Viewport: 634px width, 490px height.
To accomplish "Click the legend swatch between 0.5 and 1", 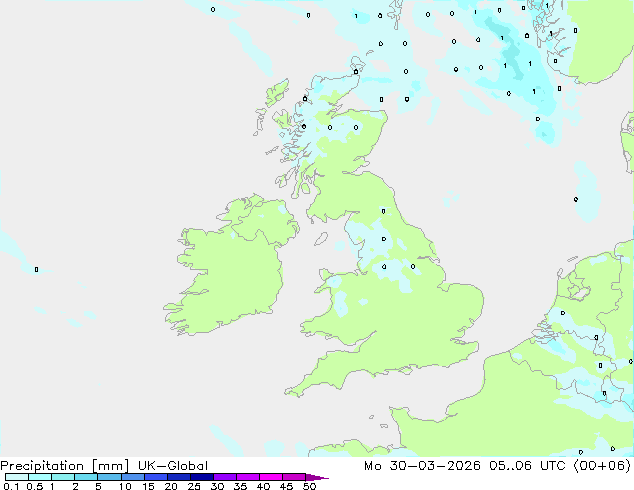I will 40,477.
